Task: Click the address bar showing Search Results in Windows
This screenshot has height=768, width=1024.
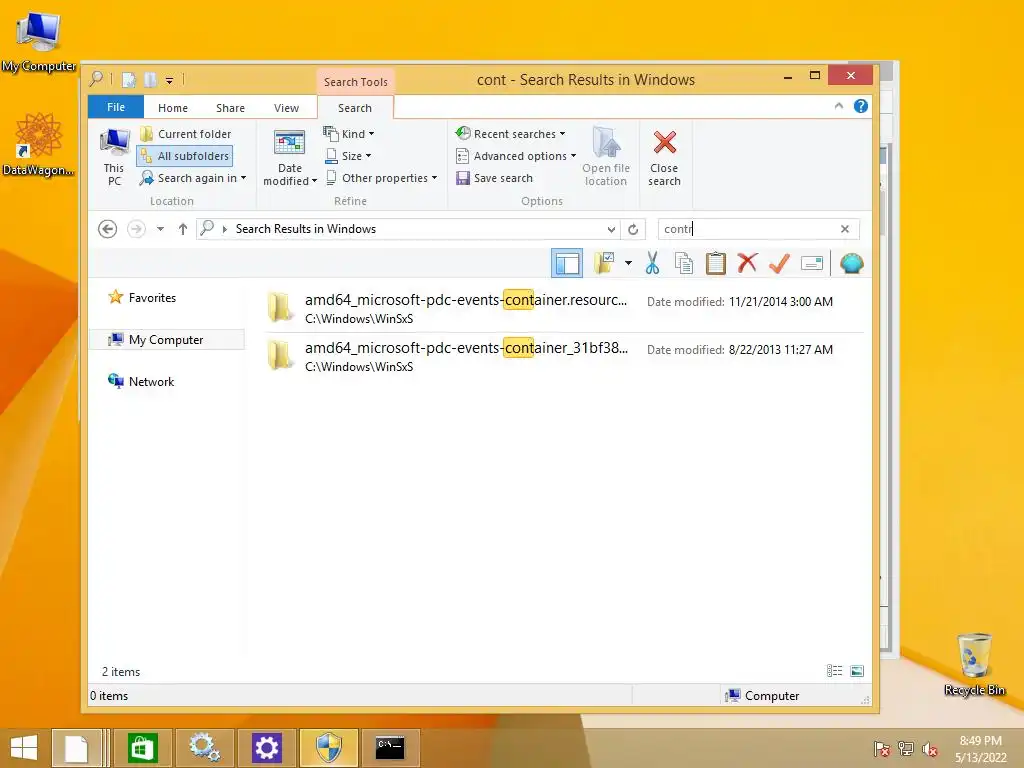Action: click(x=408, y=229)
